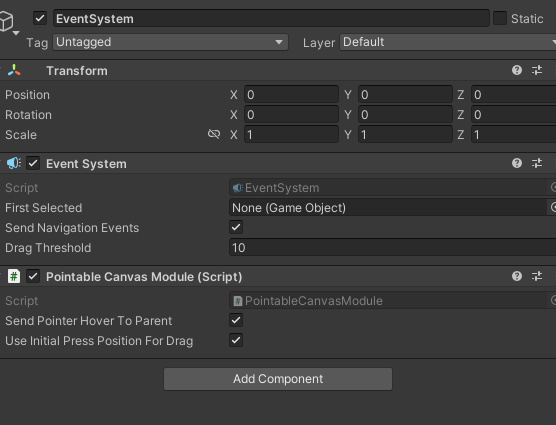Uncheck Send Navigation Events
This screenshot has width=556, height=425.
pos(236,227)
